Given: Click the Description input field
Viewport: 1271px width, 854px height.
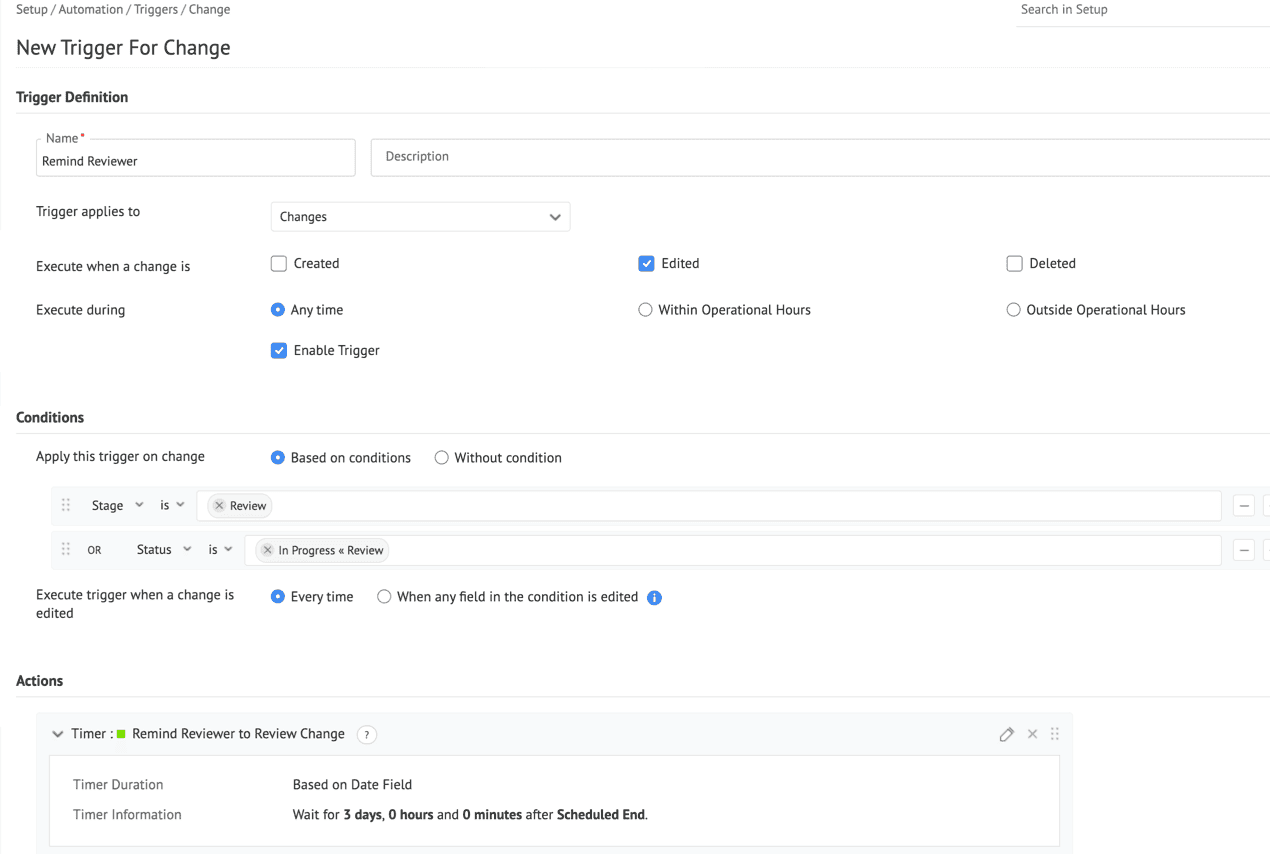Looking at the screenshot, I should pyautogui.click(x=820, y=157).
